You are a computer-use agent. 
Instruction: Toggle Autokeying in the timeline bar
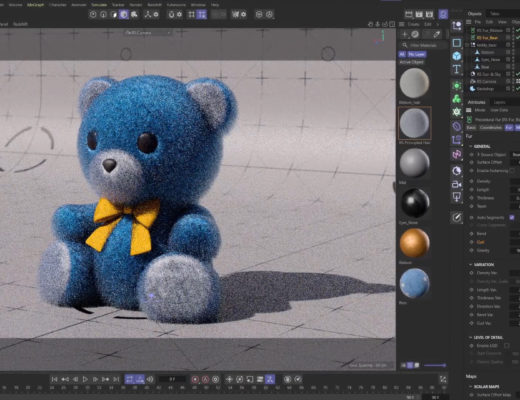tap(206, 379)
